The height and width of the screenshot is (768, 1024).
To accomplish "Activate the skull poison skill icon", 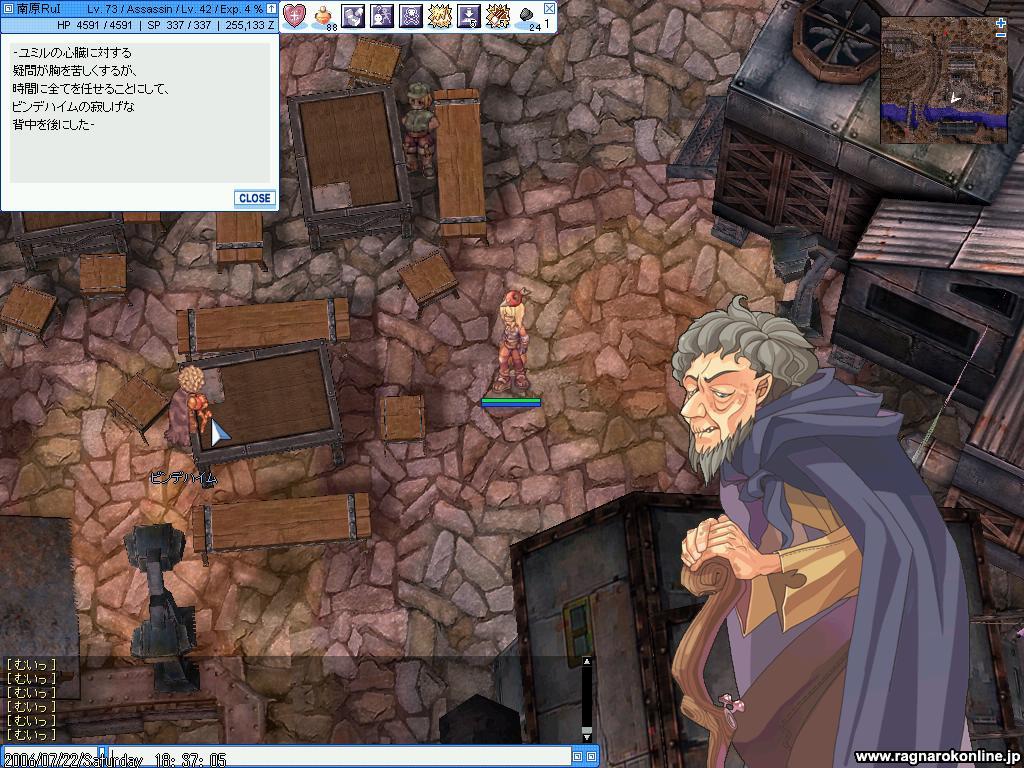I will [x=410, y=16].
